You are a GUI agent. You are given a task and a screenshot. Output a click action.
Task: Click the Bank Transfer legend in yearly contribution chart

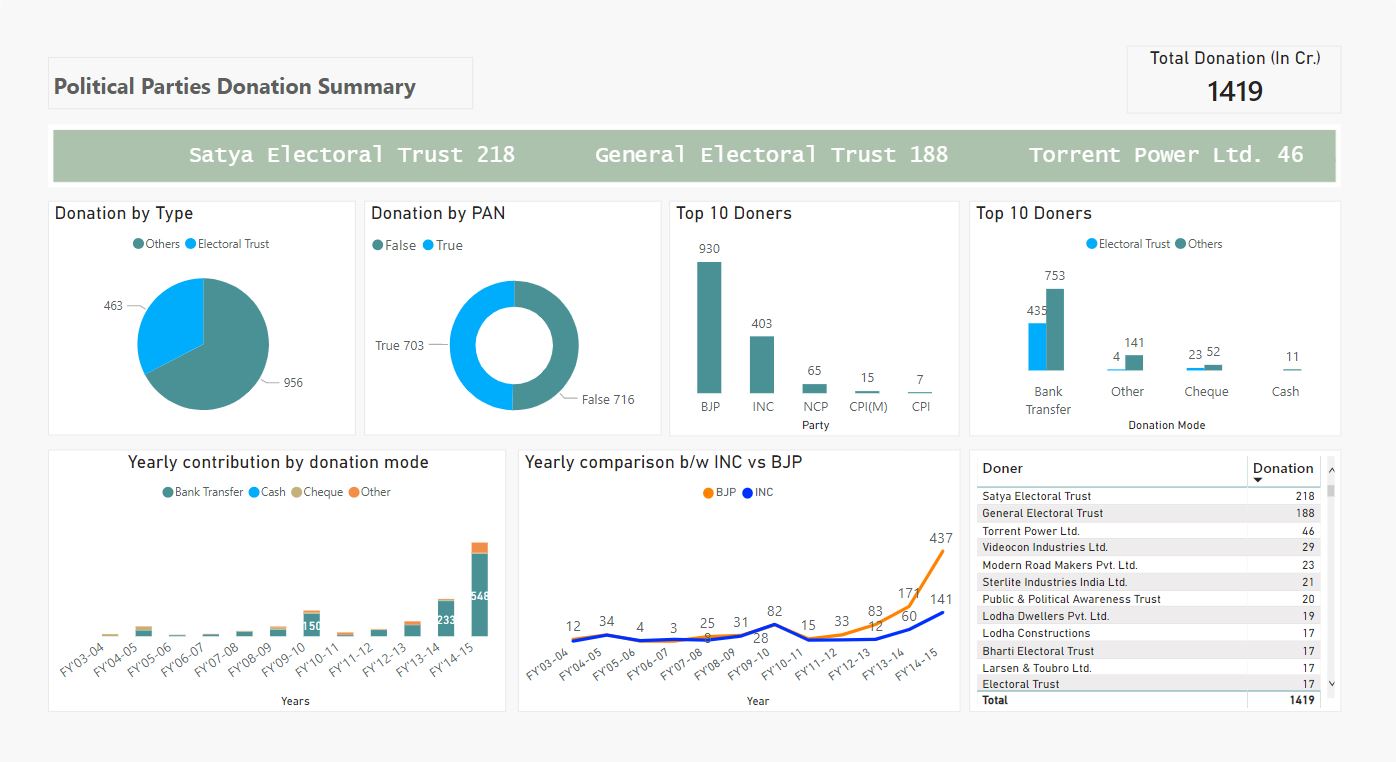click(203, 492)
